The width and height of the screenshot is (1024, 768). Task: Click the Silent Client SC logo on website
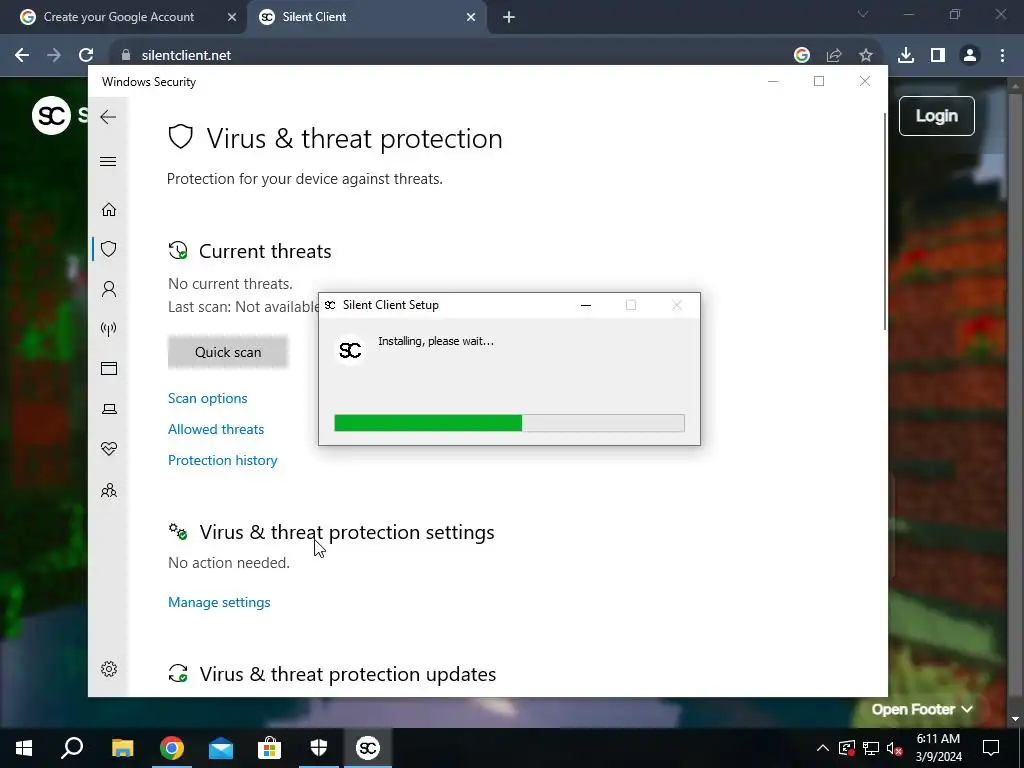pos(51,116)
